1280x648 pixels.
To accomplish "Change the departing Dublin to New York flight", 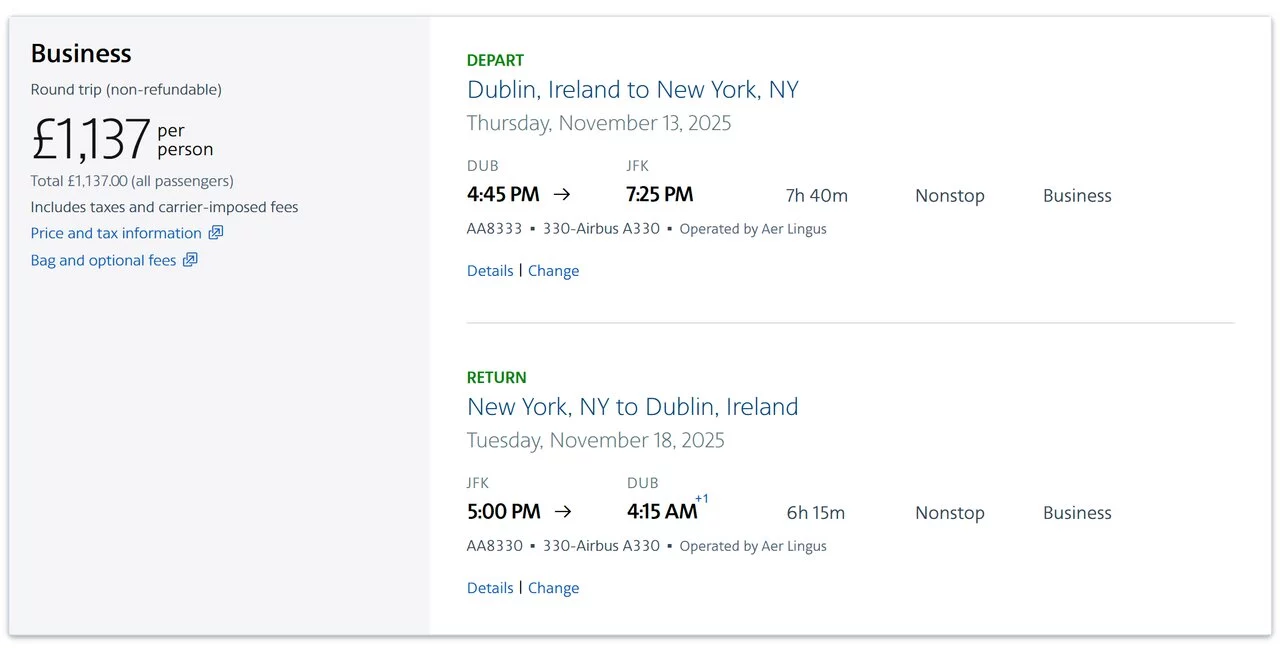I will click(553, 271).
